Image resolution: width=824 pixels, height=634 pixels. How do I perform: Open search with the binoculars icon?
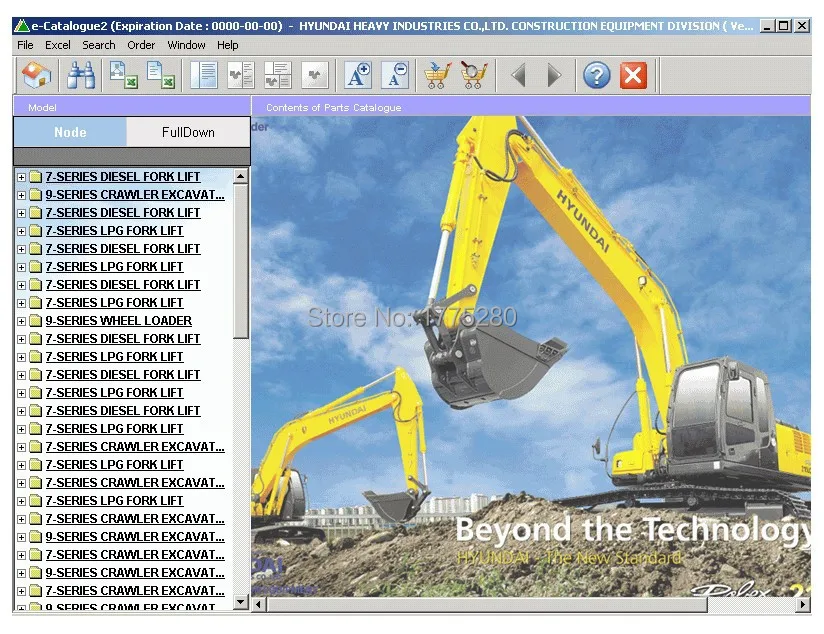coord(81,75)
